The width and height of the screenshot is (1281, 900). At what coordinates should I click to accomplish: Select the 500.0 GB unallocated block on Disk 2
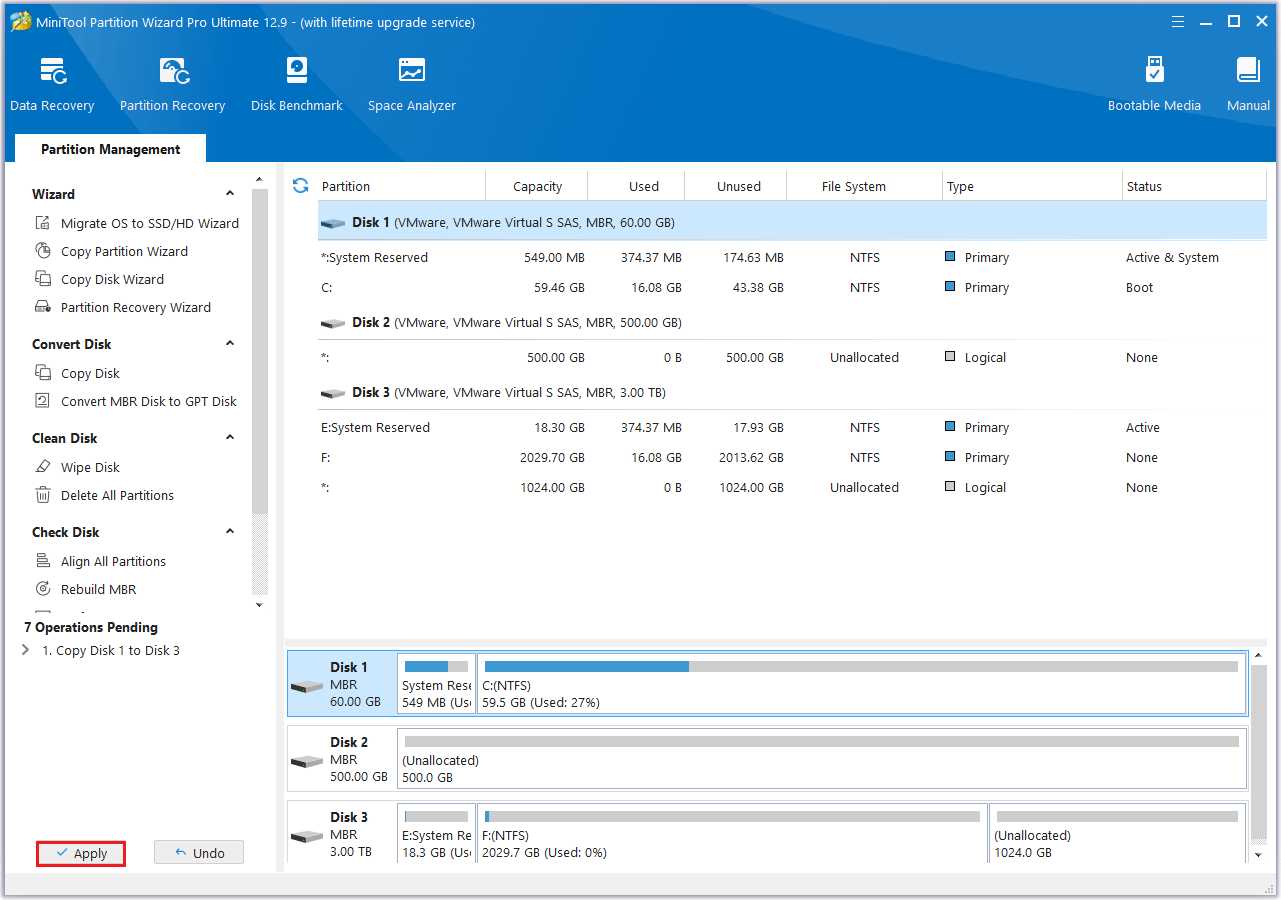(822, 759)
